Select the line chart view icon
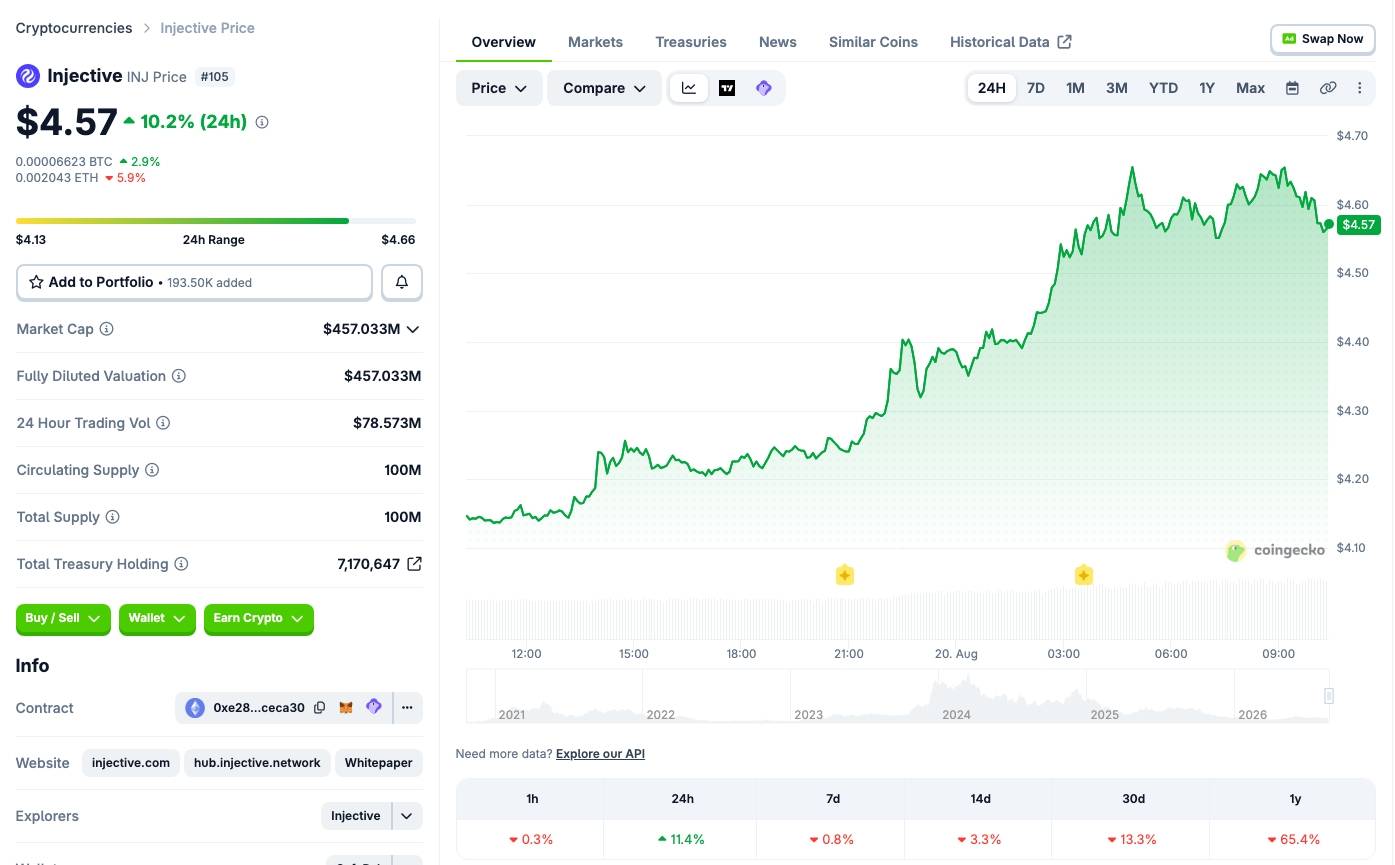The width and height of the screenshot is (1395, 865). [x=689, y=88]
